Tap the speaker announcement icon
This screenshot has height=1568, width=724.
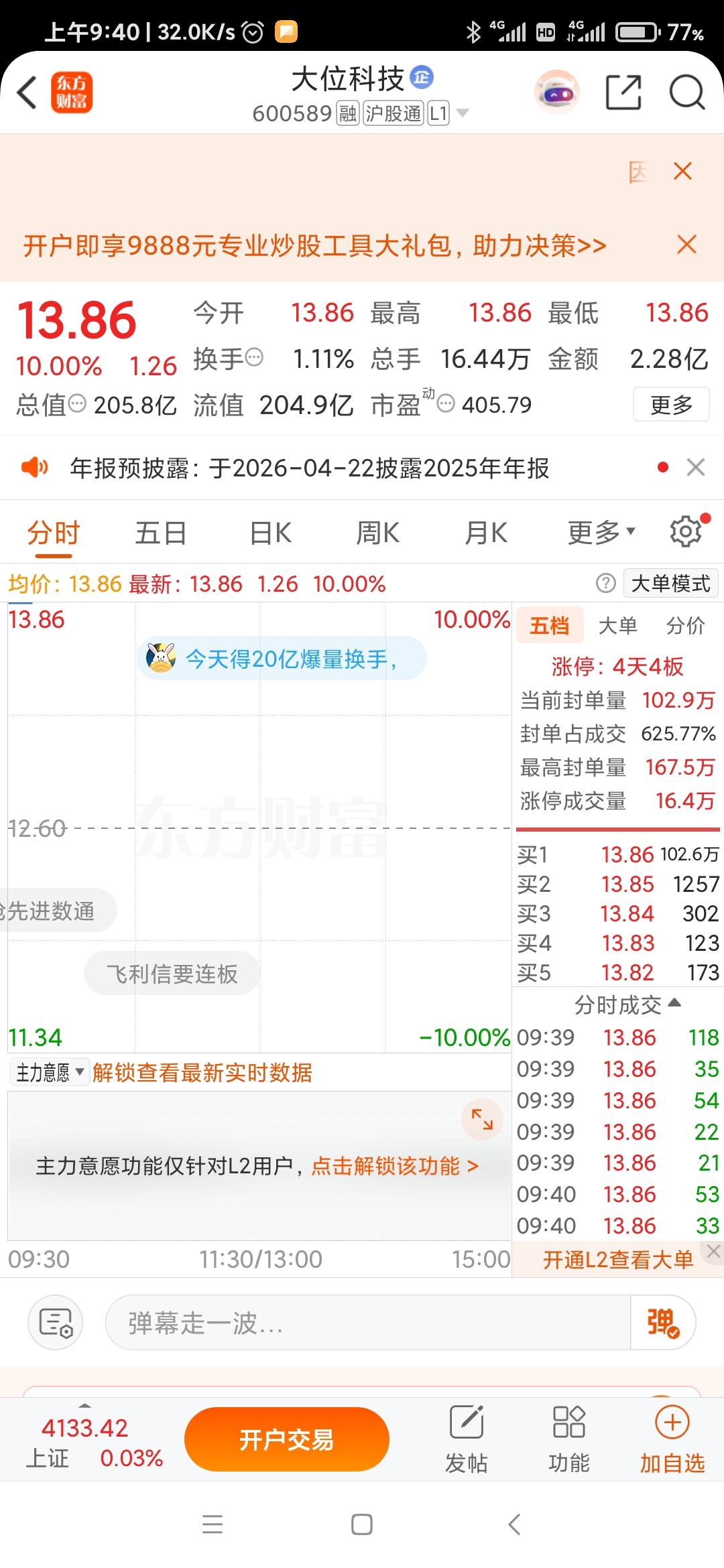(x=34, y=467)
